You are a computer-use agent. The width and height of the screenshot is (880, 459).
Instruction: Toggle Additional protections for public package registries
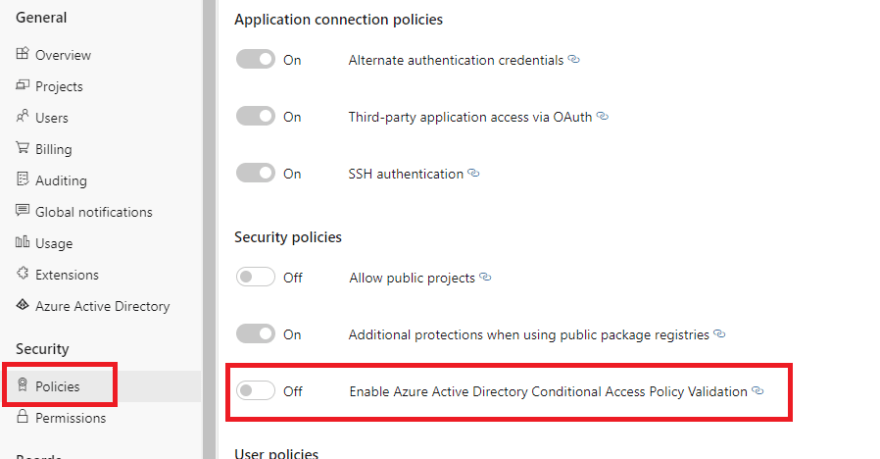[x=255, y=334]
